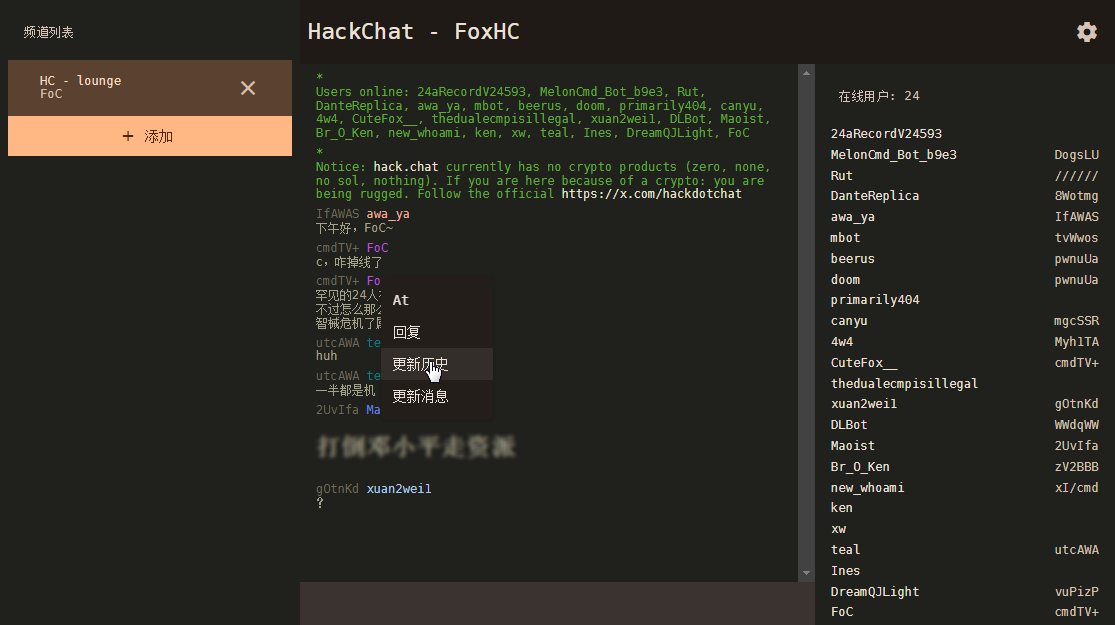Select Ines in online user list
This screenshot has height=625, width=1115.
tap(845, 571)
